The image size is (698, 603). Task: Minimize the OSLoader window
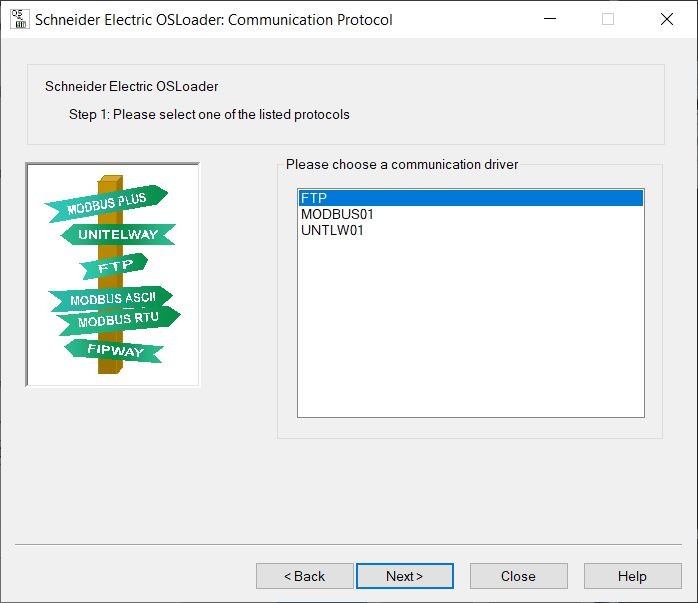tap(550, 19)
